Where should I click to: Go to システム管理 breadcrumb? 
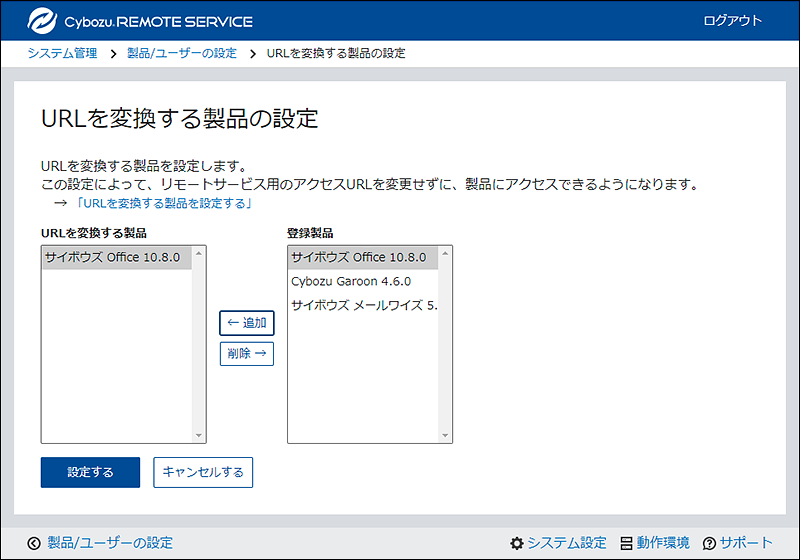click(62, 53)
